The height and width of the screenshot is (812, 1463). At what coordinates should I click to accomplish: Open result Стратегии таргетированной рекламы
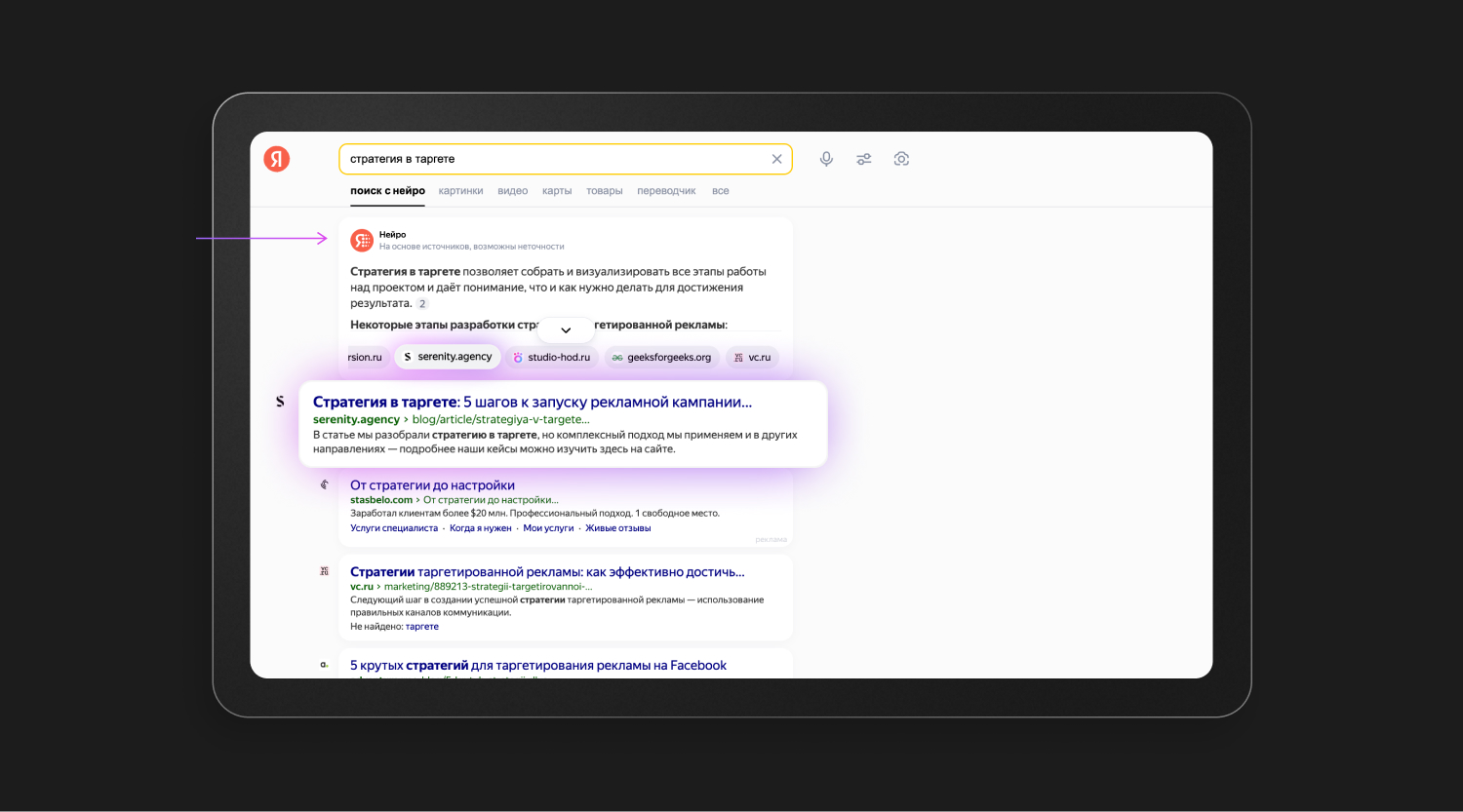(547, 572)
